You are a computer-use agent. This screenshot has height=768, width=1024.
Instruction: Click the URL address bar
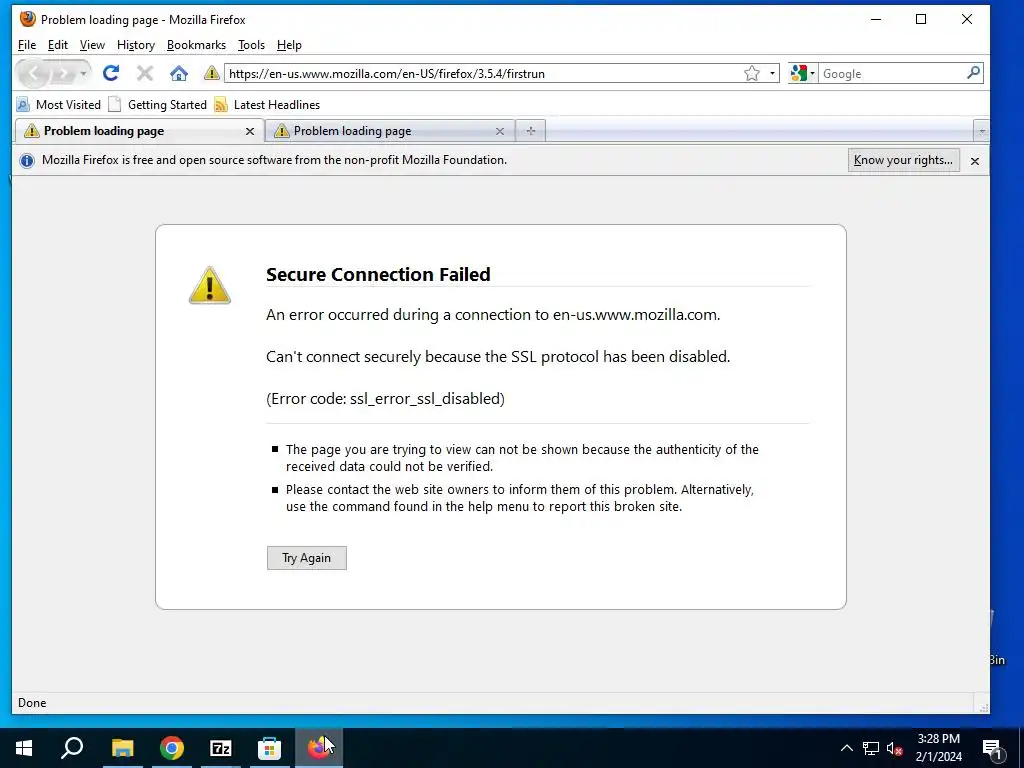click(x=483, y=74)
